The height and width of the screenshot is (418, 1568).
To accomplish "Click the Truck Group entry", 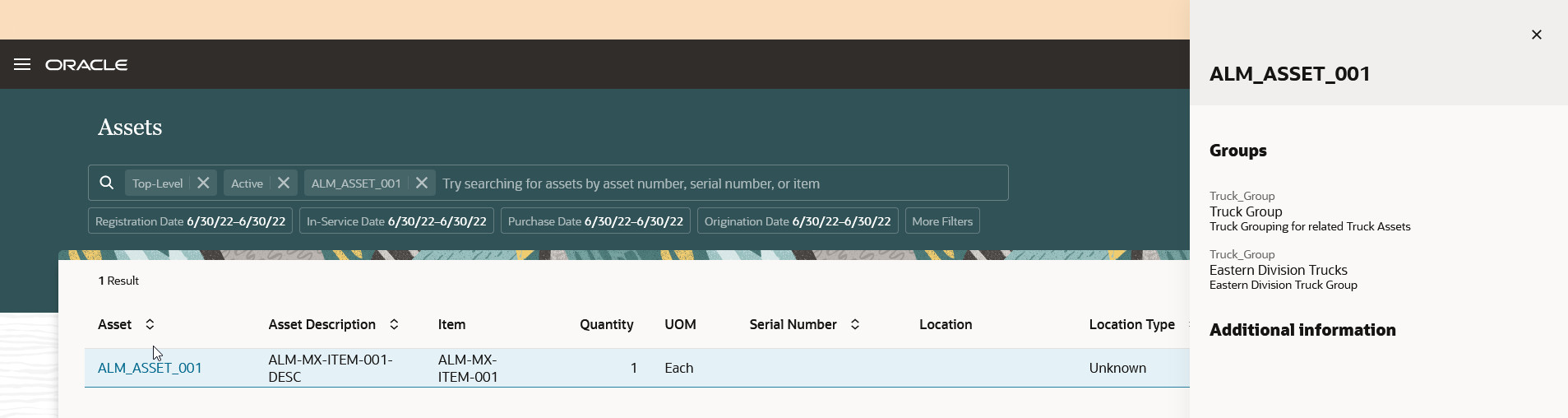I will point(1246,211).
